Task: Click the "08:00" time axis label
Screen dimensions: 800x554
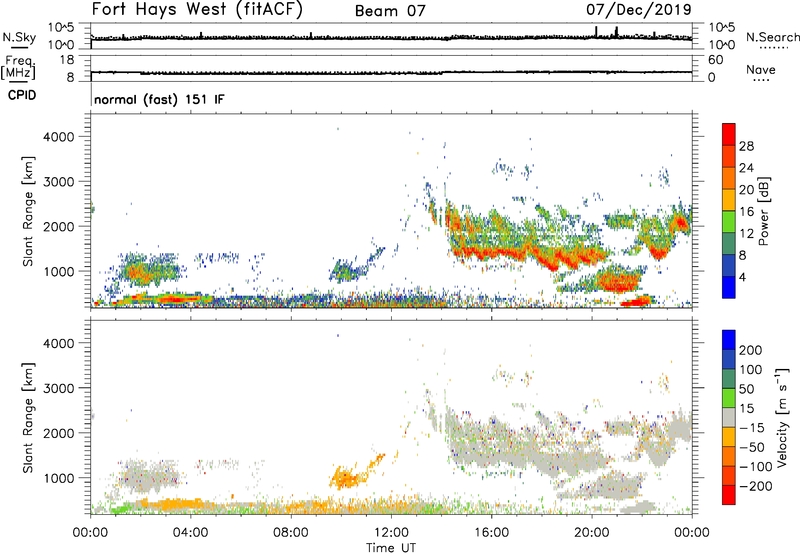Action: coord(291,533)
